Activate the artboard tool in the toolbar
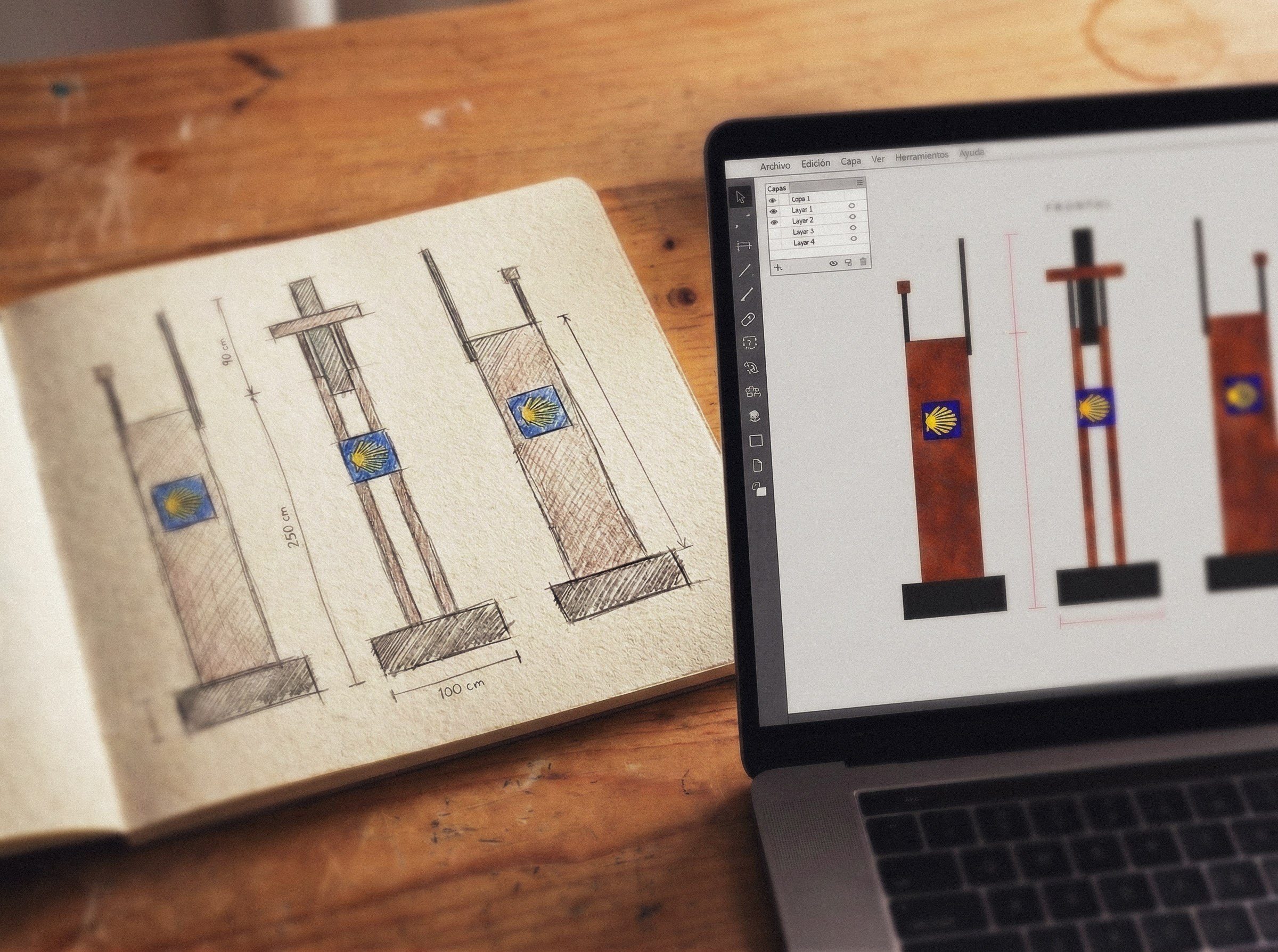The width and height of the screenshot is (1278, 952). [744, 246]
